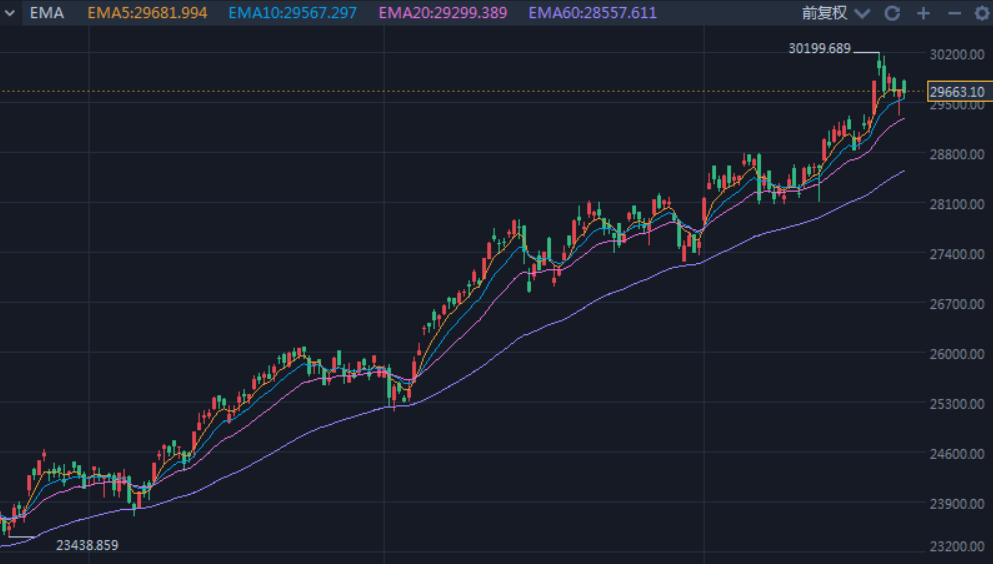Click the 28100.00 price axis label
The height and width of the screenshot is (564, 993).
957,204
